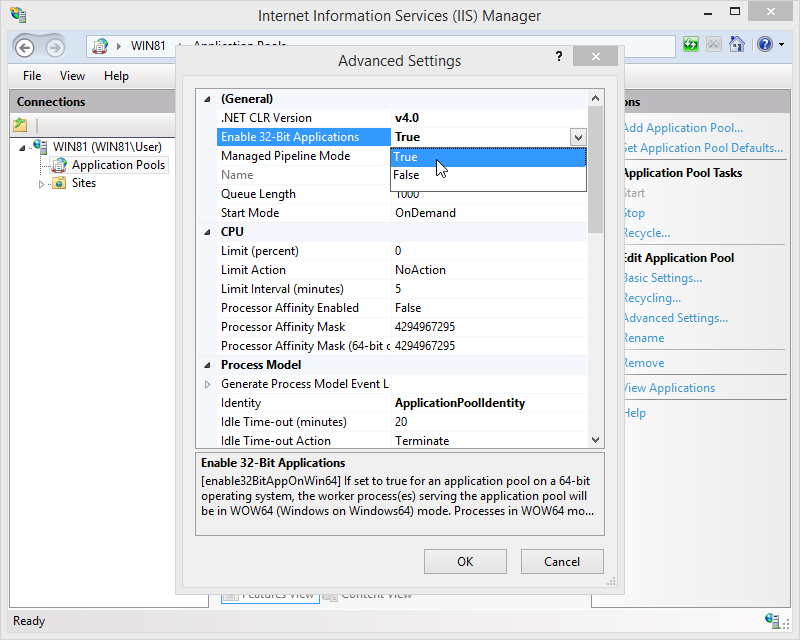Open the Help question-mark toolbar icon

pos(764,44)
